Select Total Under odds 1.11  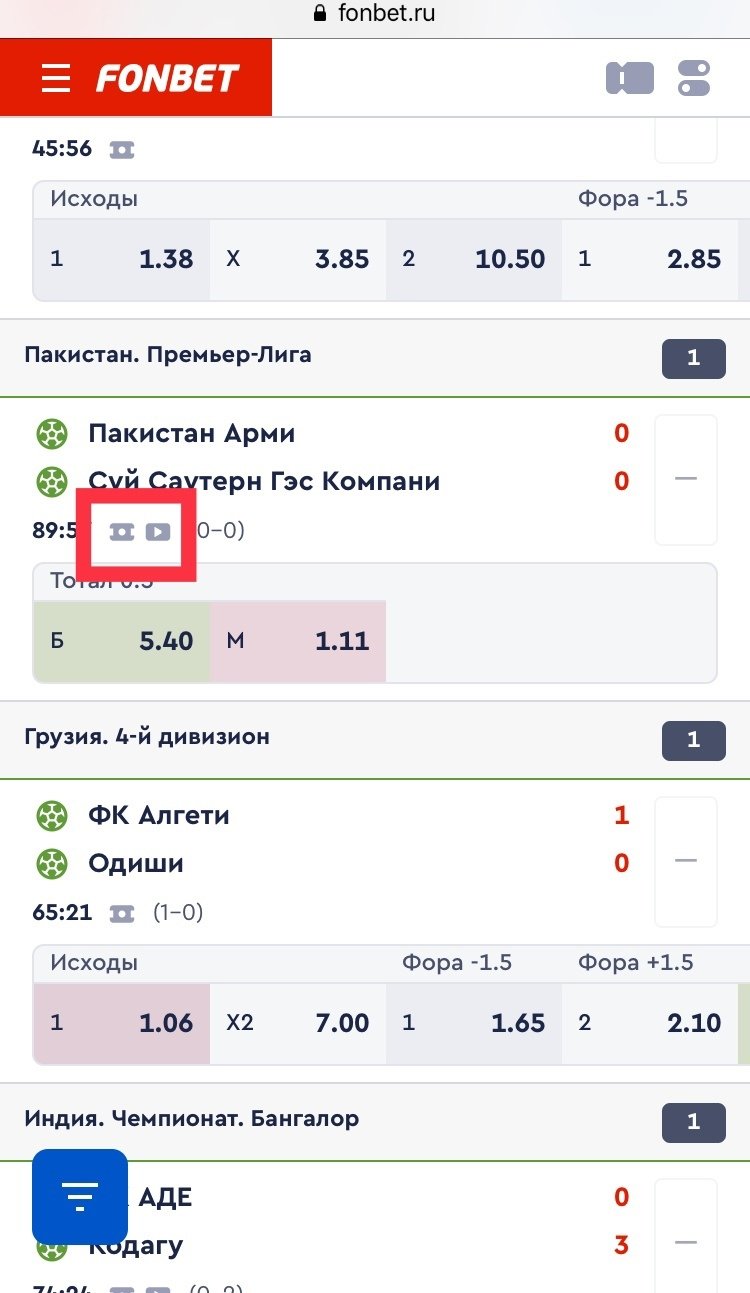[x=298, y=641]
